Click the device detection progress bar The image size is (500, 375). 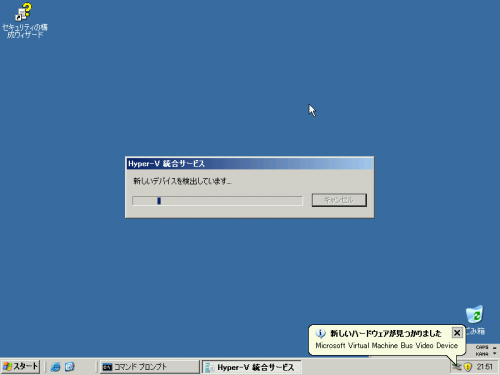pyautogui.click(x=217, y=201)
